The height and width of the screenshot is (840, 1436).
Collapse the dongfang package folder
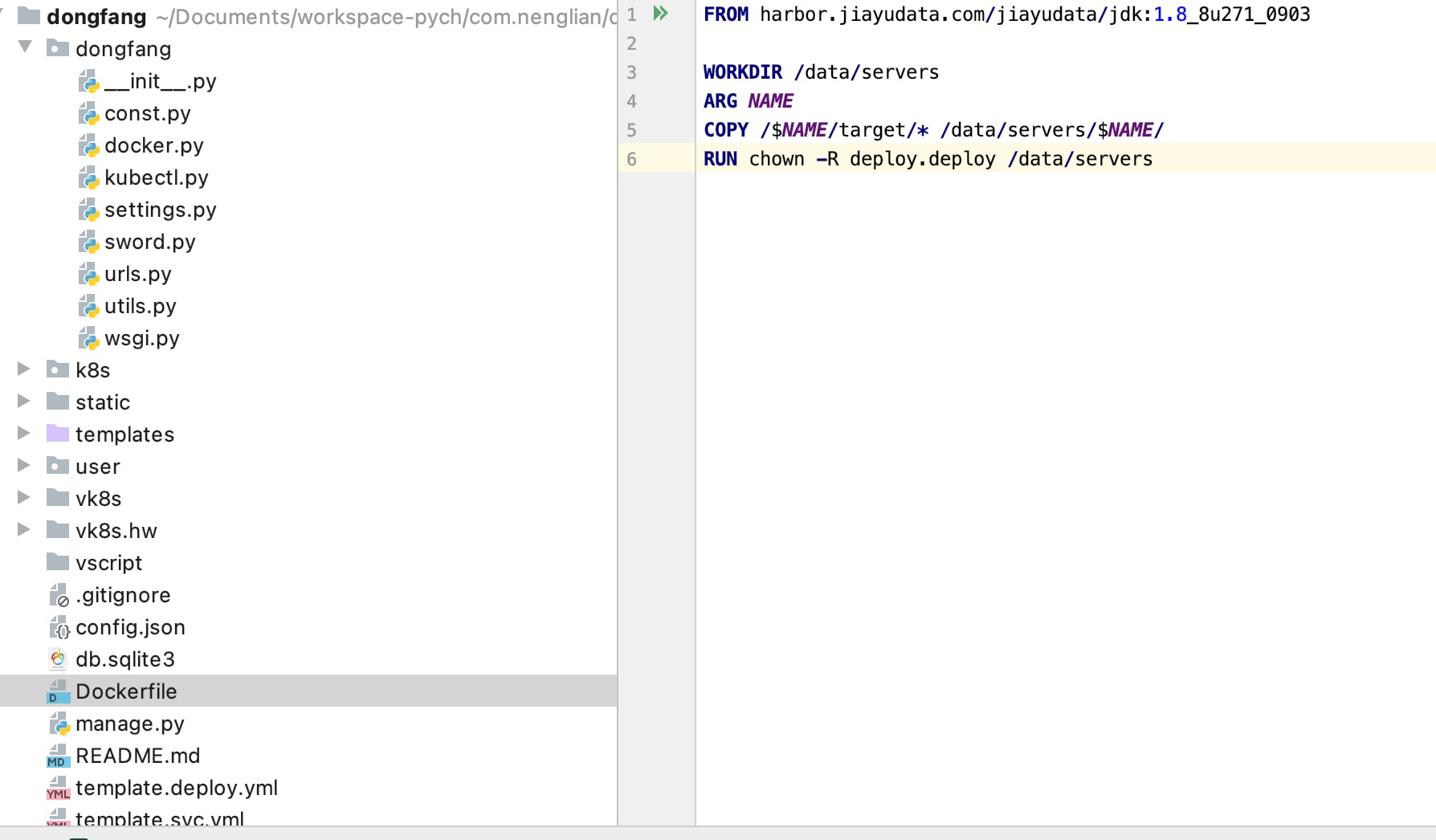pyautogui.click(x=25, y=47)
